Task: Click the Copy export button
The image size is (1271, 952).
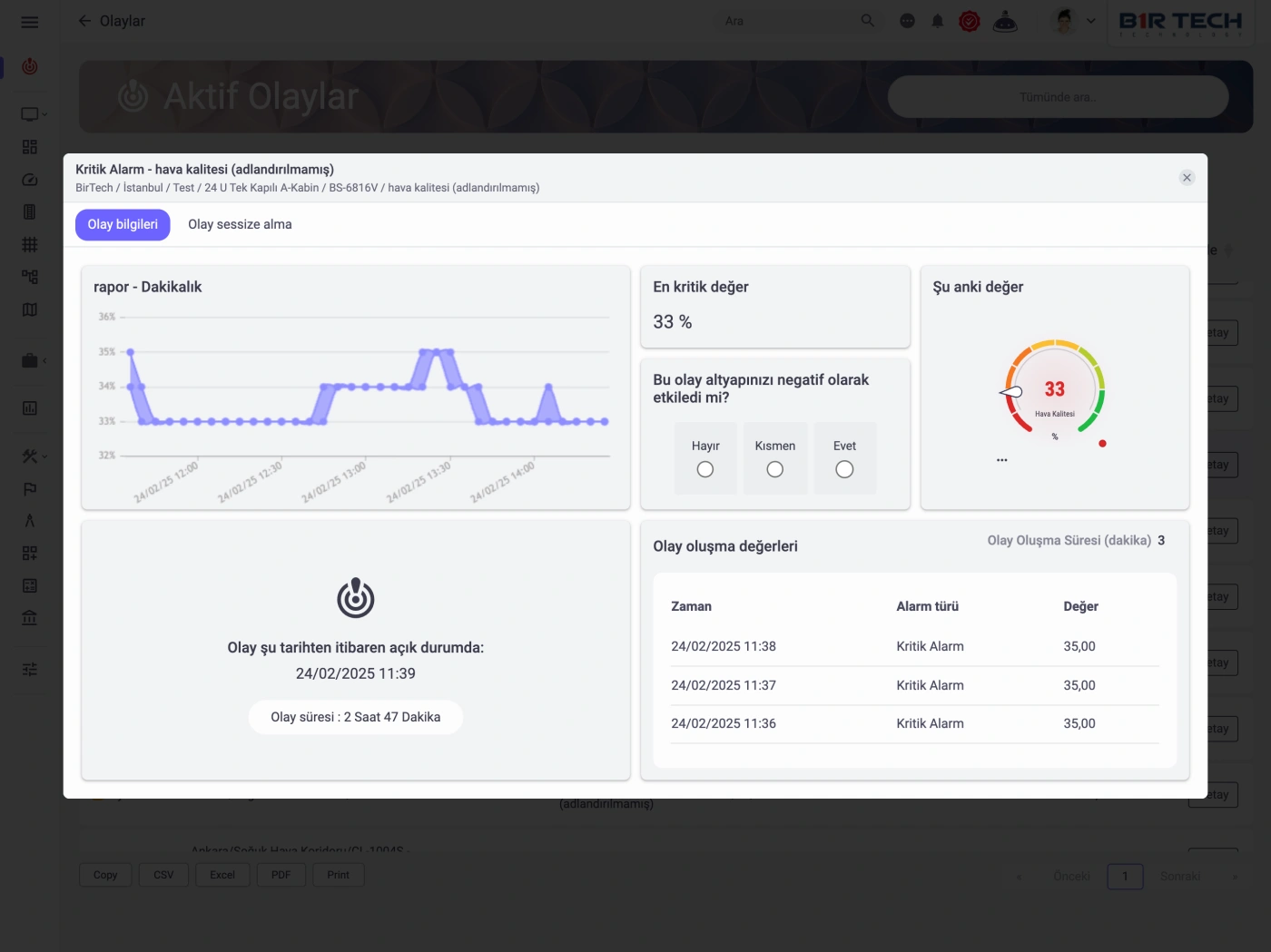Action: click(x=105, y=875)
